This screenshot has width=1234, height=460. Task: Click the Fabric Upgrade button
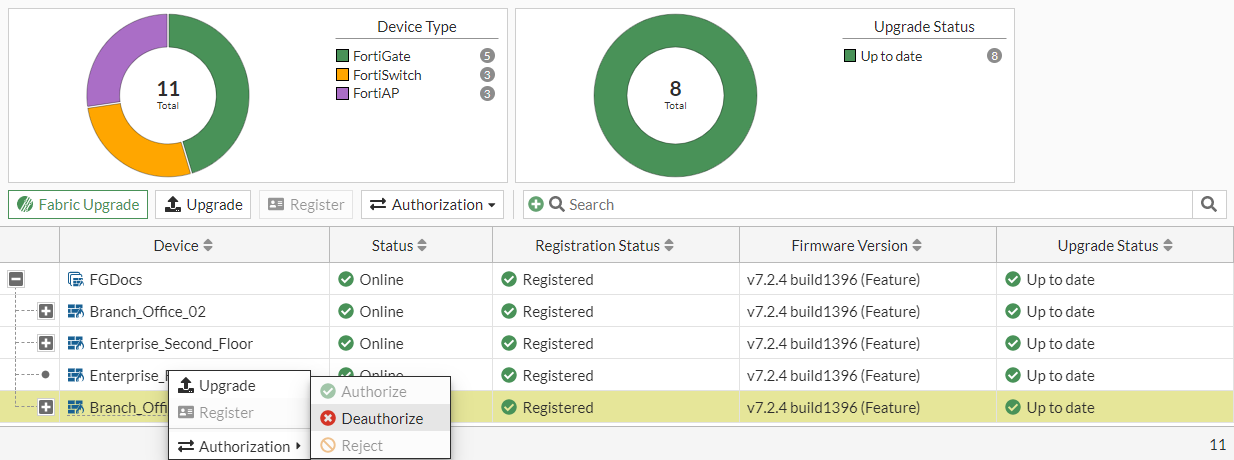pos(78,205)
